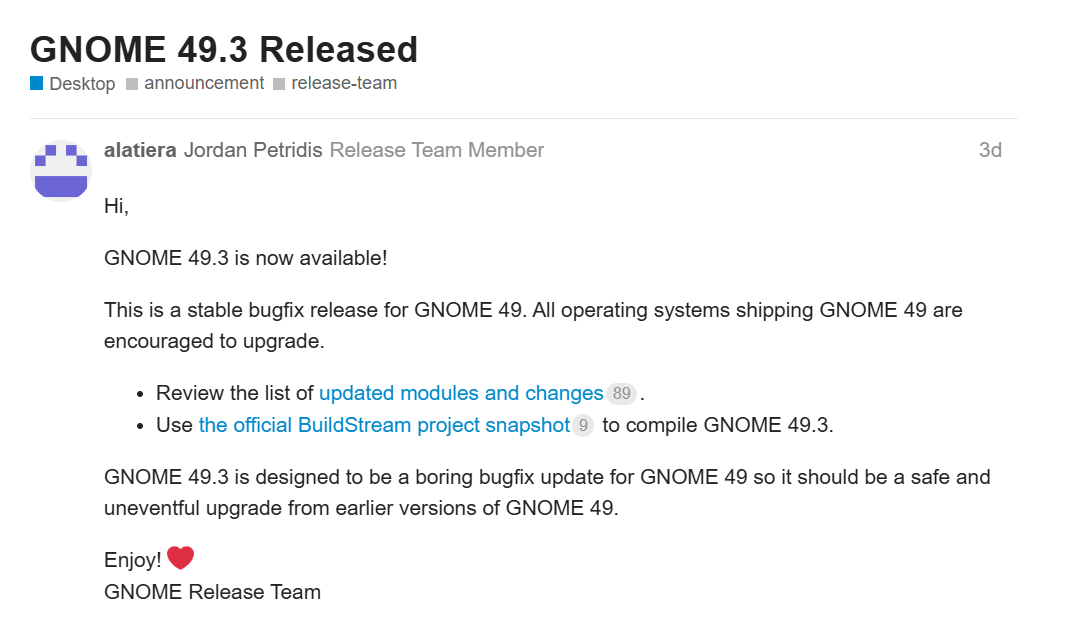
Task: Click the 'GNOME 49.3 is now available!' sentence
Action: [x=245, y=258]
